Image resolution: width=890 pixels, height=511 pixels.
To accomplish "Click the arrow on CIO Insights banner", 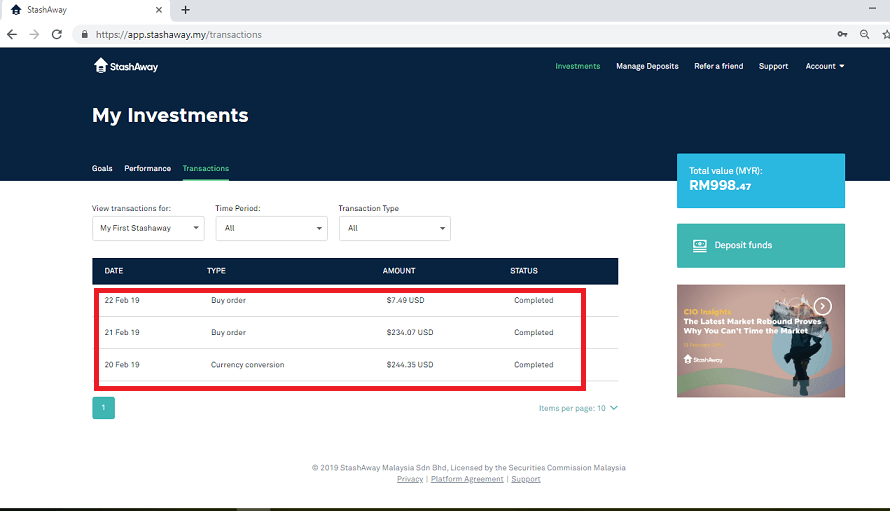I will [822, 307].
